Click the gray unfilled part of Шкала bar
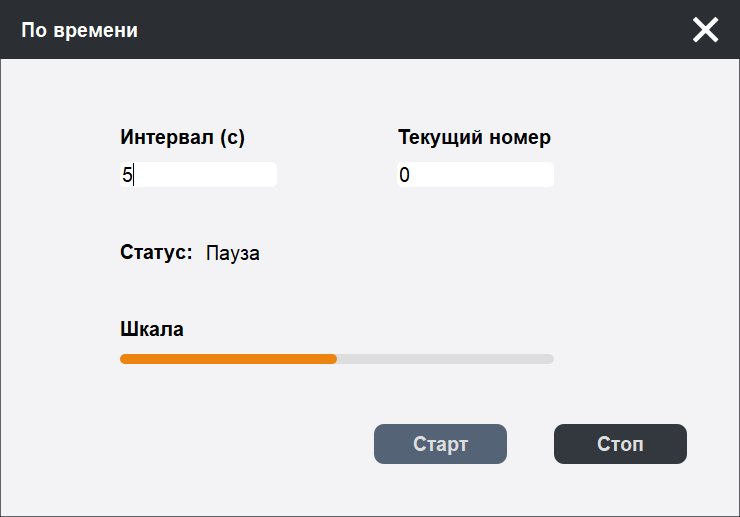The height and width of the screenshot is (517, 740). tap(445, 359)
